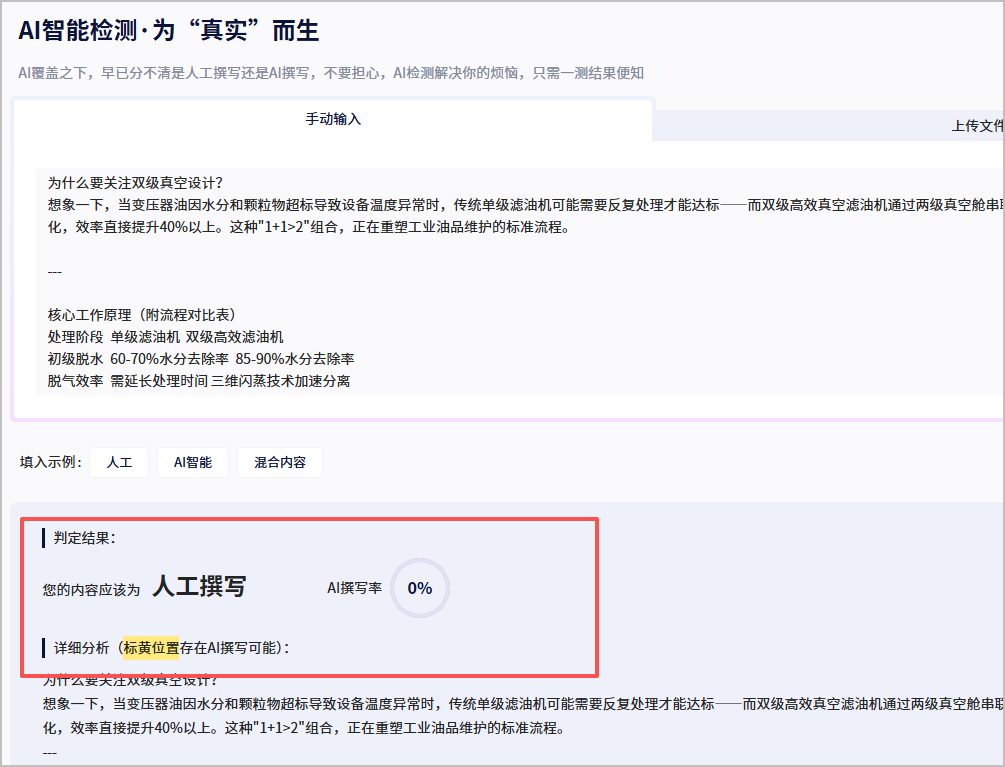The image size is (1005, 767).
Task: Click the gray subtitle under the page title
Action: (x=330, y=73)
